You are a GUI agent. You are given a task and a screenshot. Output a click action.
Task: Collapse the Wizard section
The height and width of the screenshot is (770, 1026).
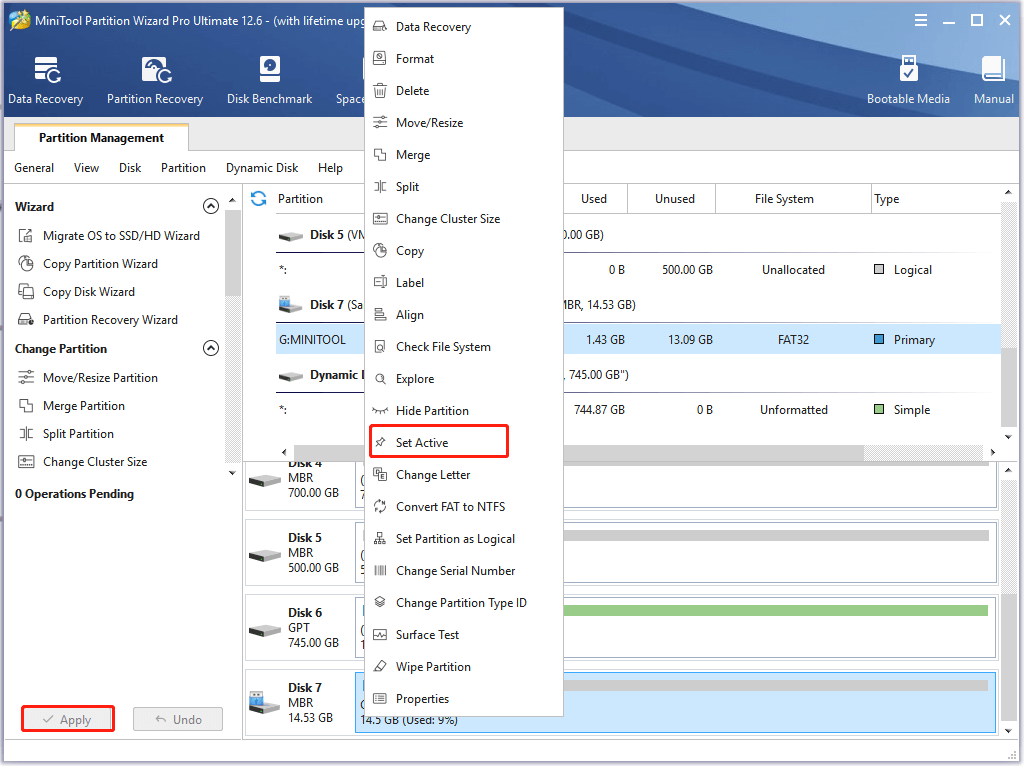coord(211,207)
